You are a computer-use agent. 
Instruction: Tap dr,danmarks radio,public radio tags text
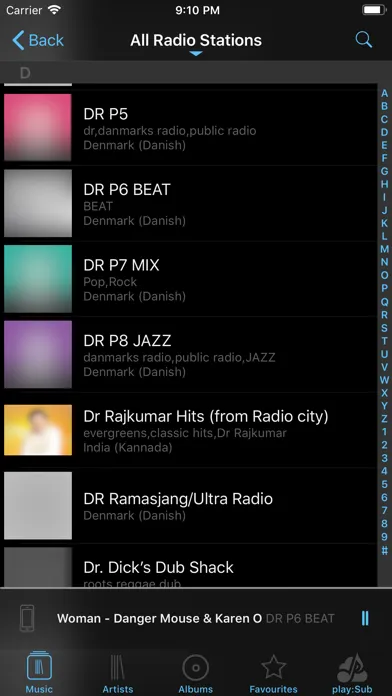(170, 131)
